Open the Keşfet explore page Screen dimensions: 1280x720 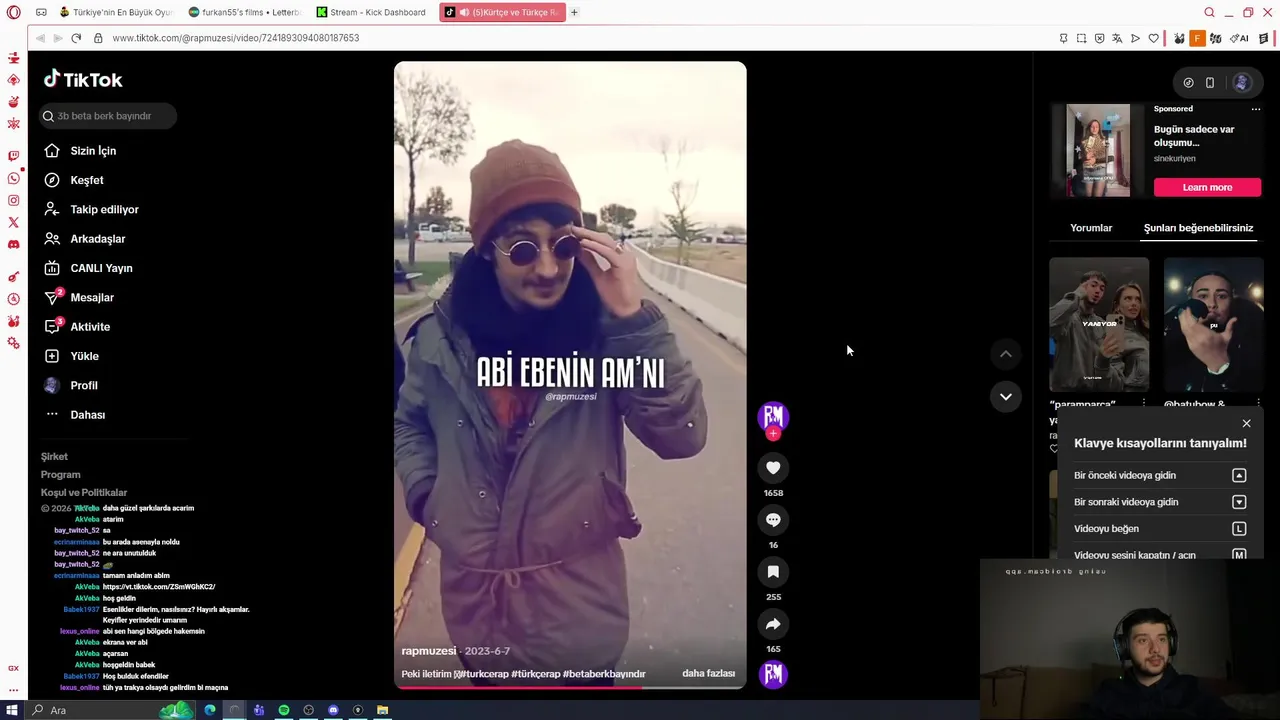[73, 180]
